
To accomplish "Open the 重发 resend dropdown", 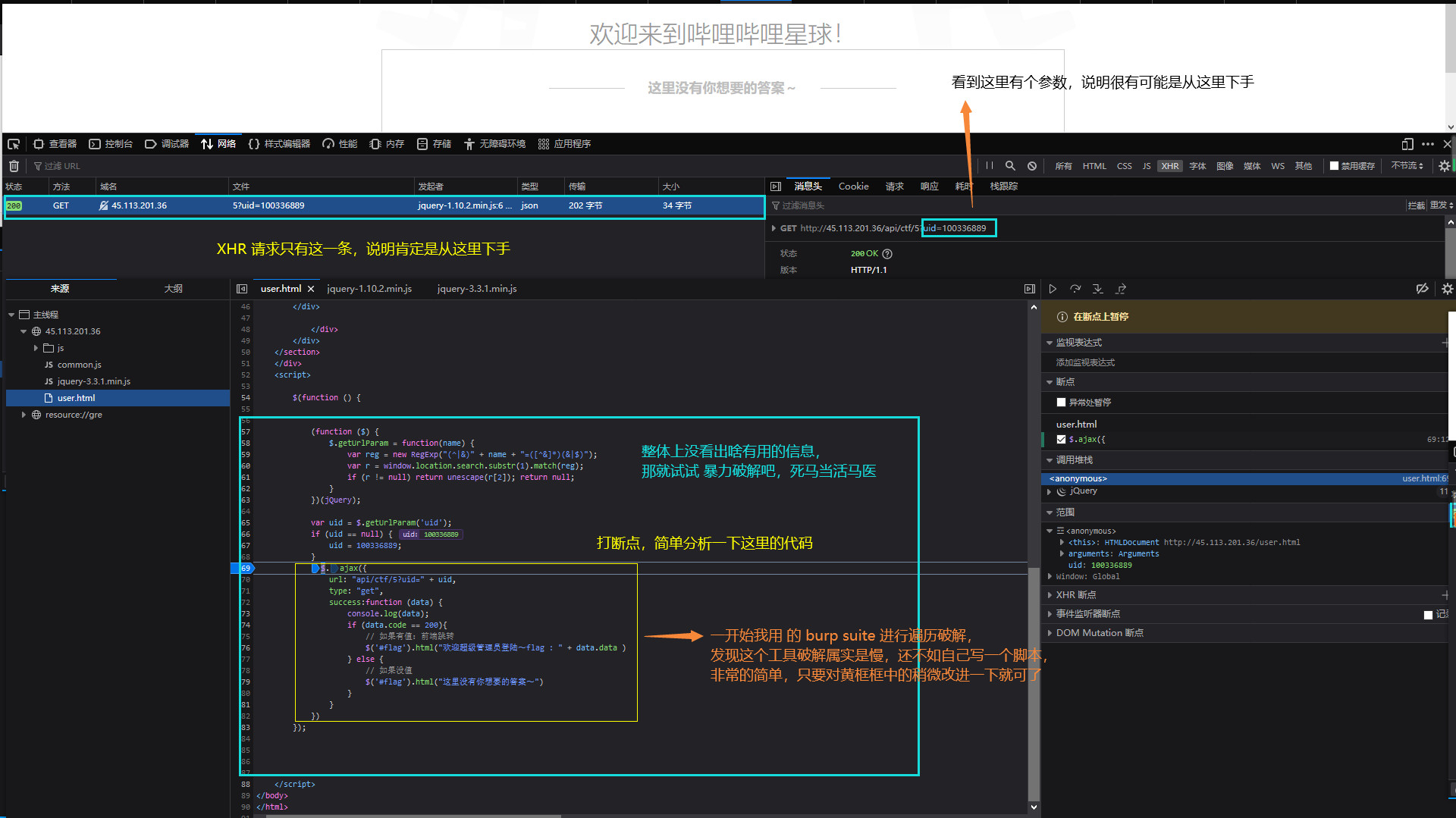I will click(x=1441, y=206).
